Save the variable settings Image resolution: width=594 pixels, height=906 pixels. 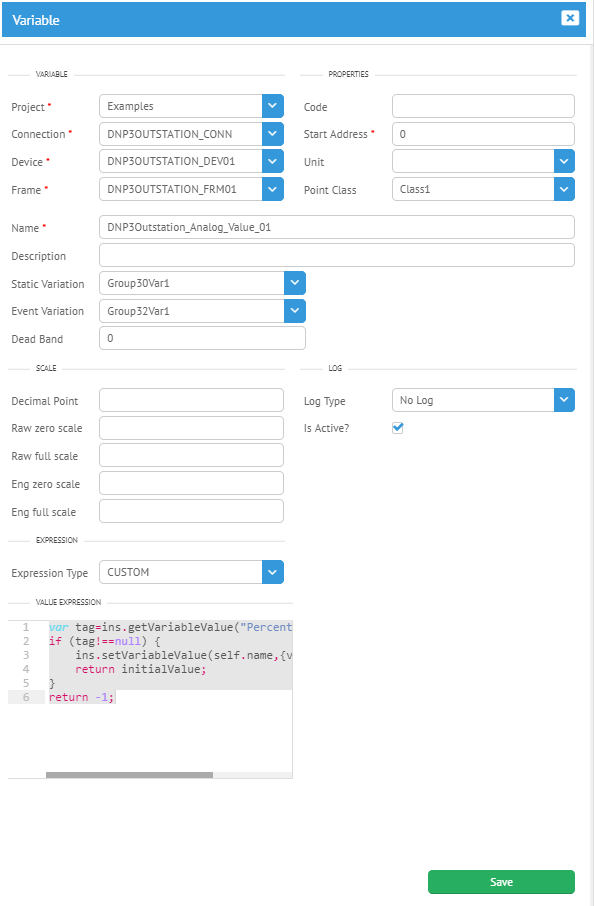coord(501,882)
